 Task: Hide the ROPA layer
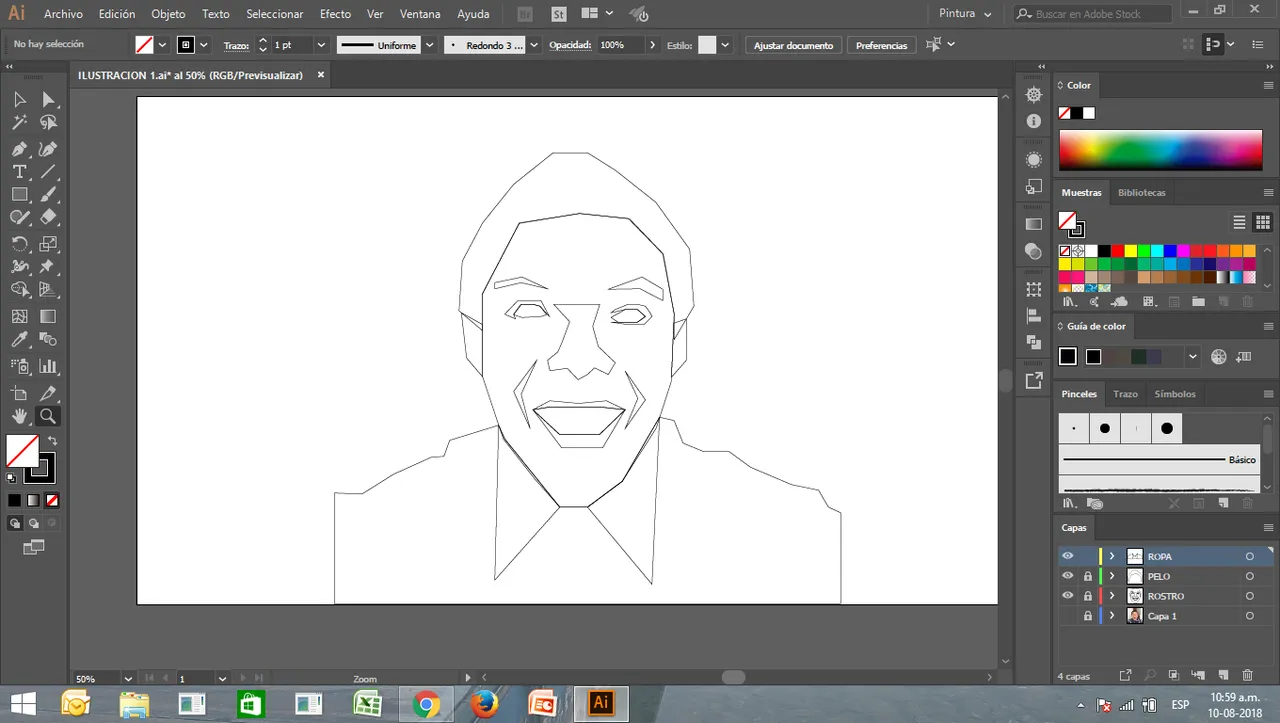coord(1067,556)
